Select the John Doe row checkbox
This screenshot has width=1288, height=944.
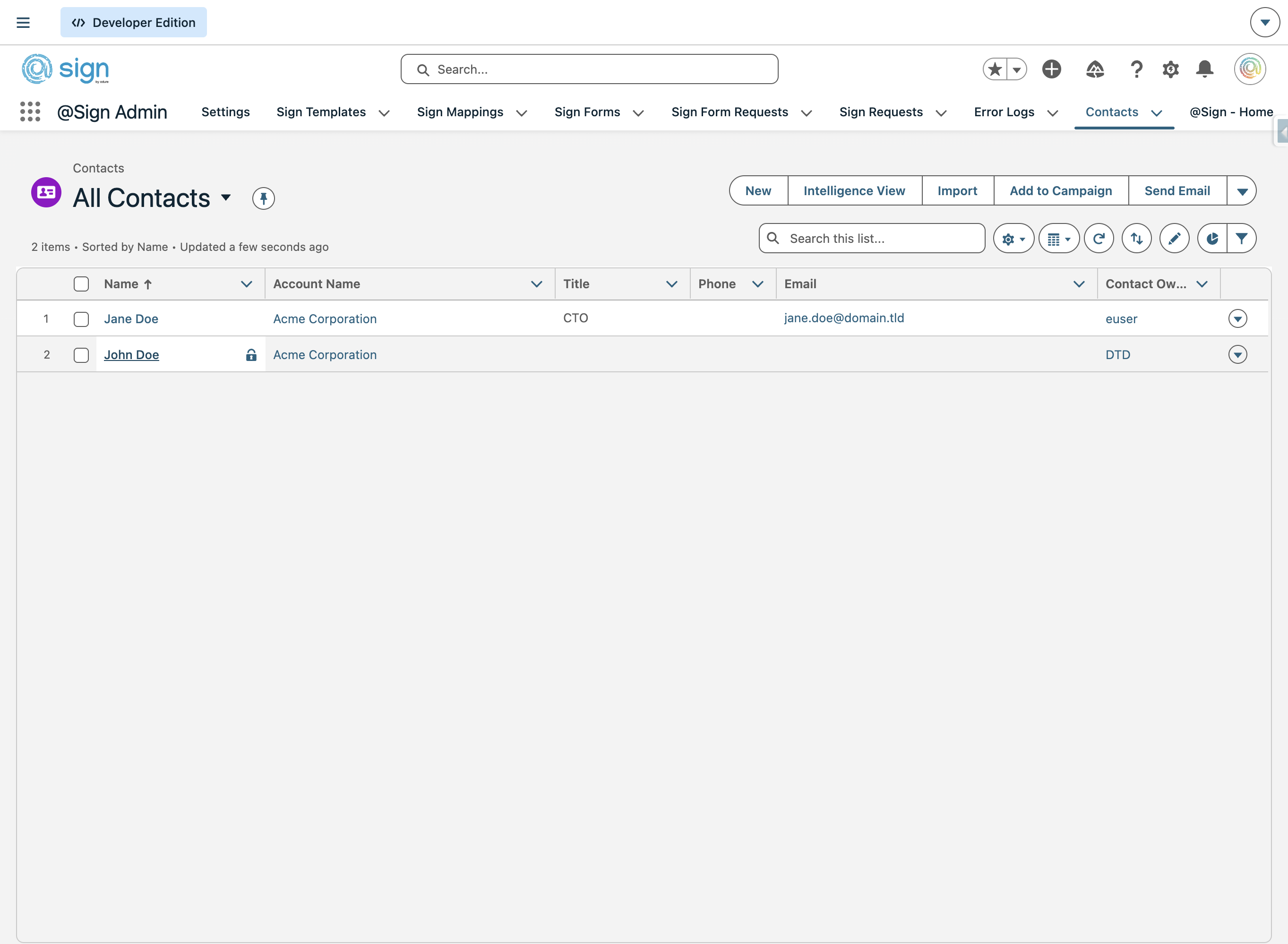point(81,355)
